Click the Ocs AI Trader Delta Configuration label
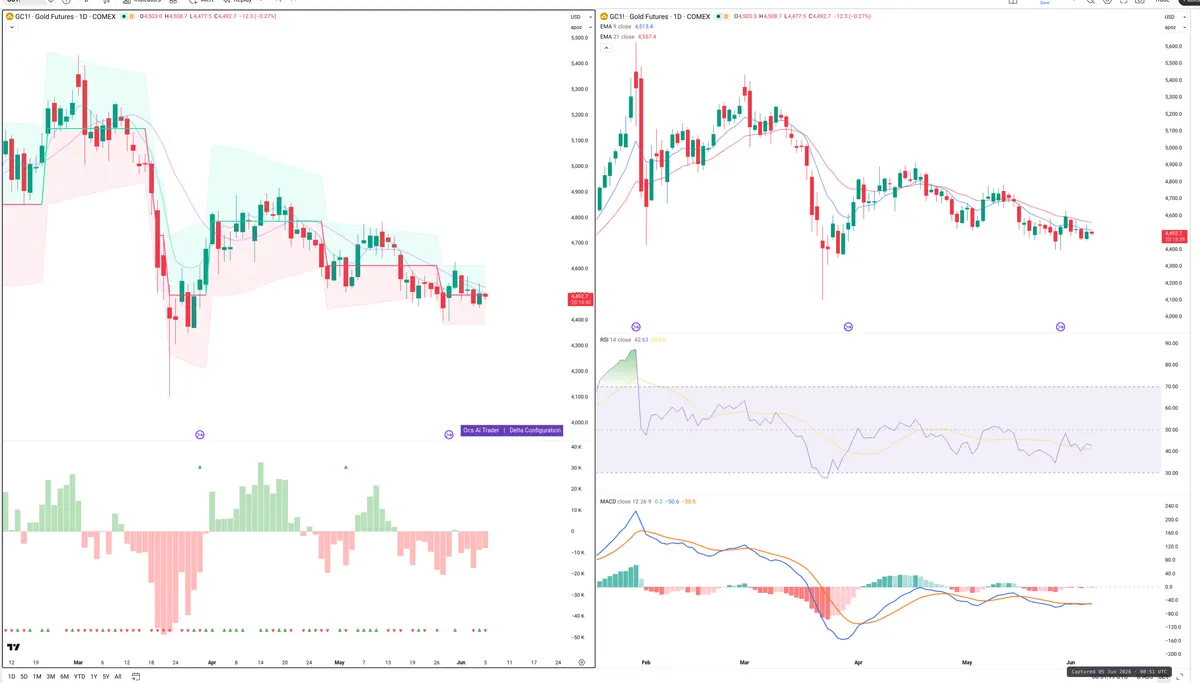The height and width of the screenshot is (683, 1200). (512, 431)
